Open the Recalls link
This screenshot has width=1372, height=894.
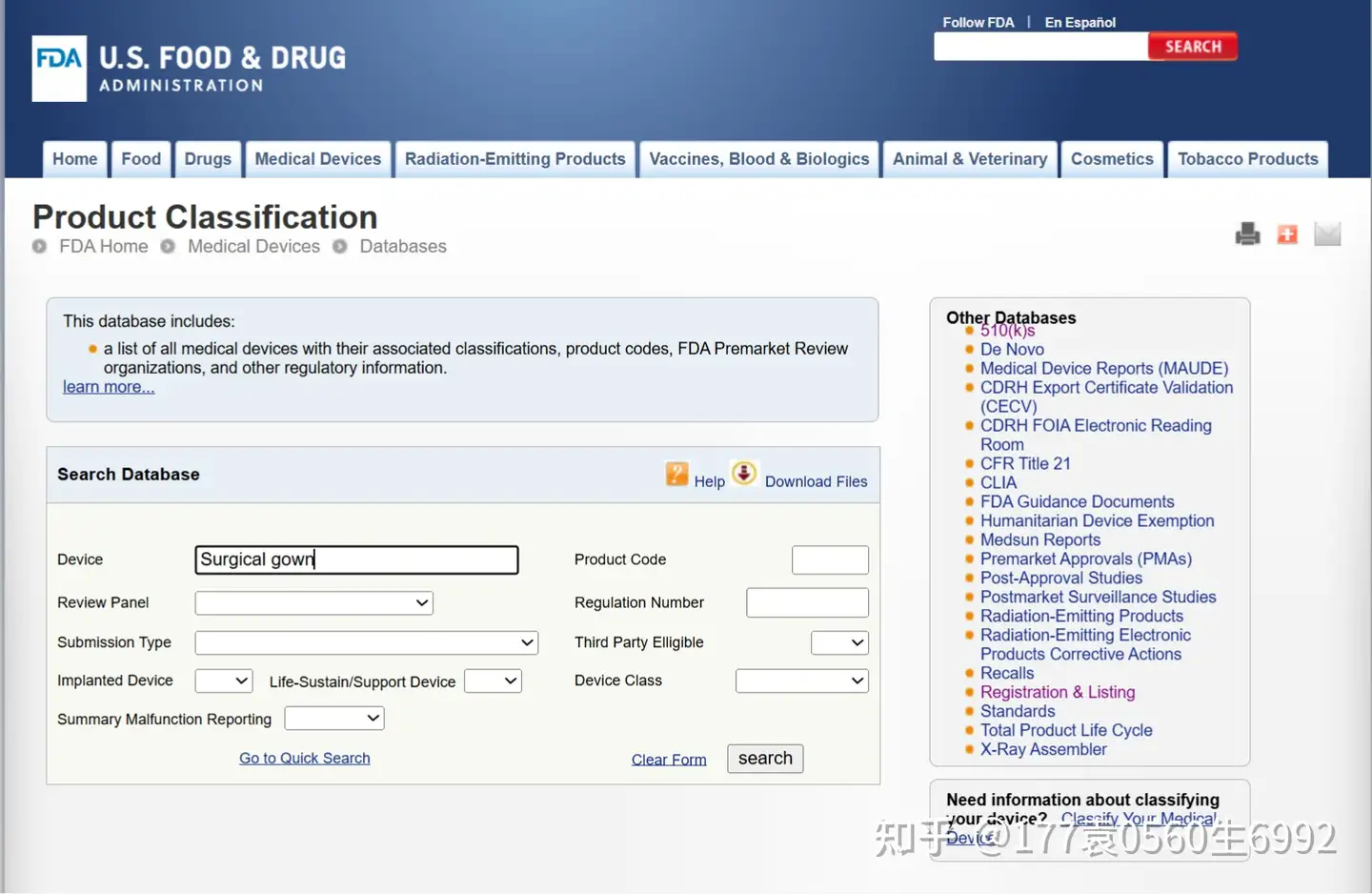click(x=1007, y=674)
